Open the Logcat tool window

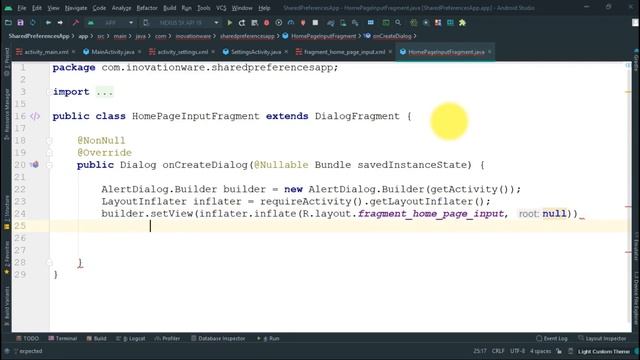pos(131,338)
